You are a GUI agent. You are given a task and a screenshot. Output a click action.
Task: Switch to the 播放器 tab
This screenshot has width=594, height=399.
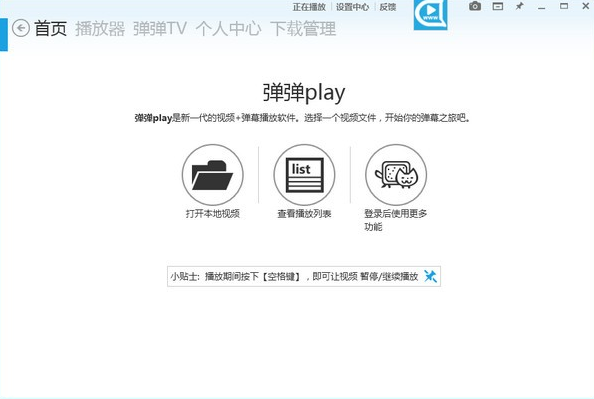100,29
